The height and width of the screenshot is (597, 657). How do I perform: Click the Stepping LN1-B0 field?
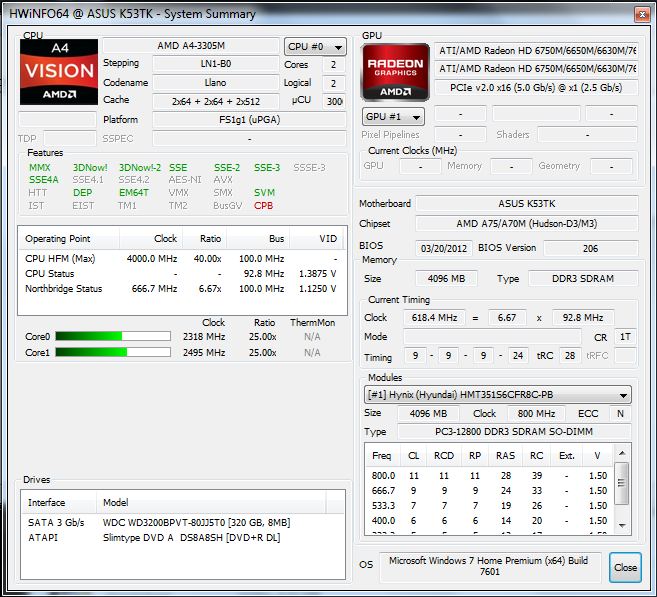[x=215, y=64]
